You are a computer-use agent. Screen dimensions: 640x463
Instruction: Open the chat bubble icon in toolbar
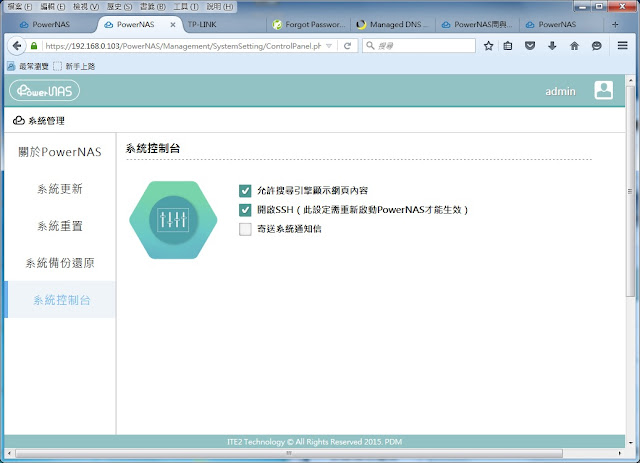[596, 46]
